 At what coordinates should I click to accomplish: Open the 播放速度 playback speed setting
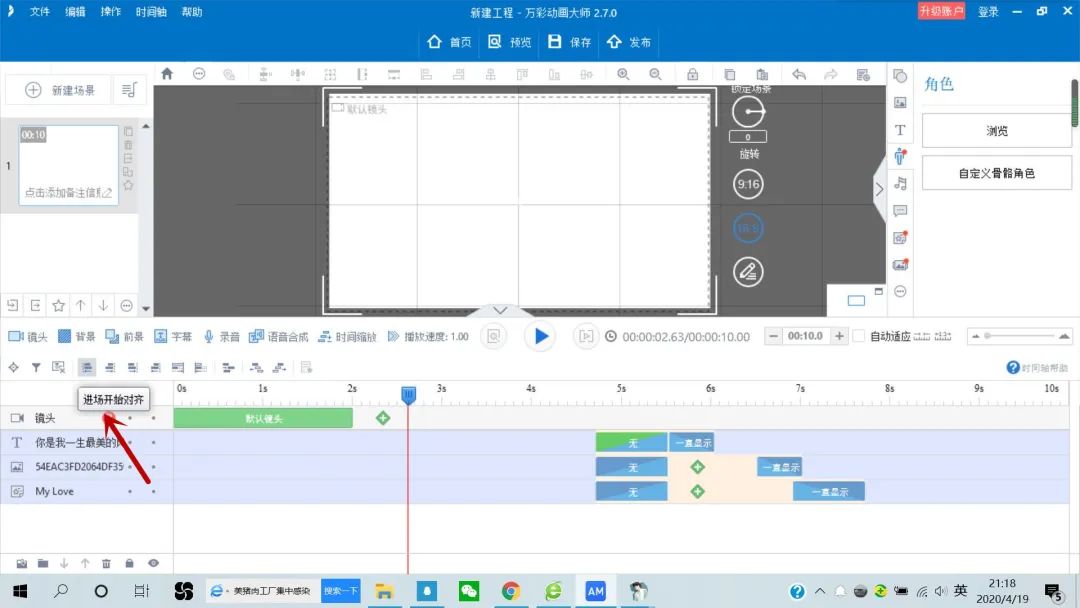tap(428, 336)
